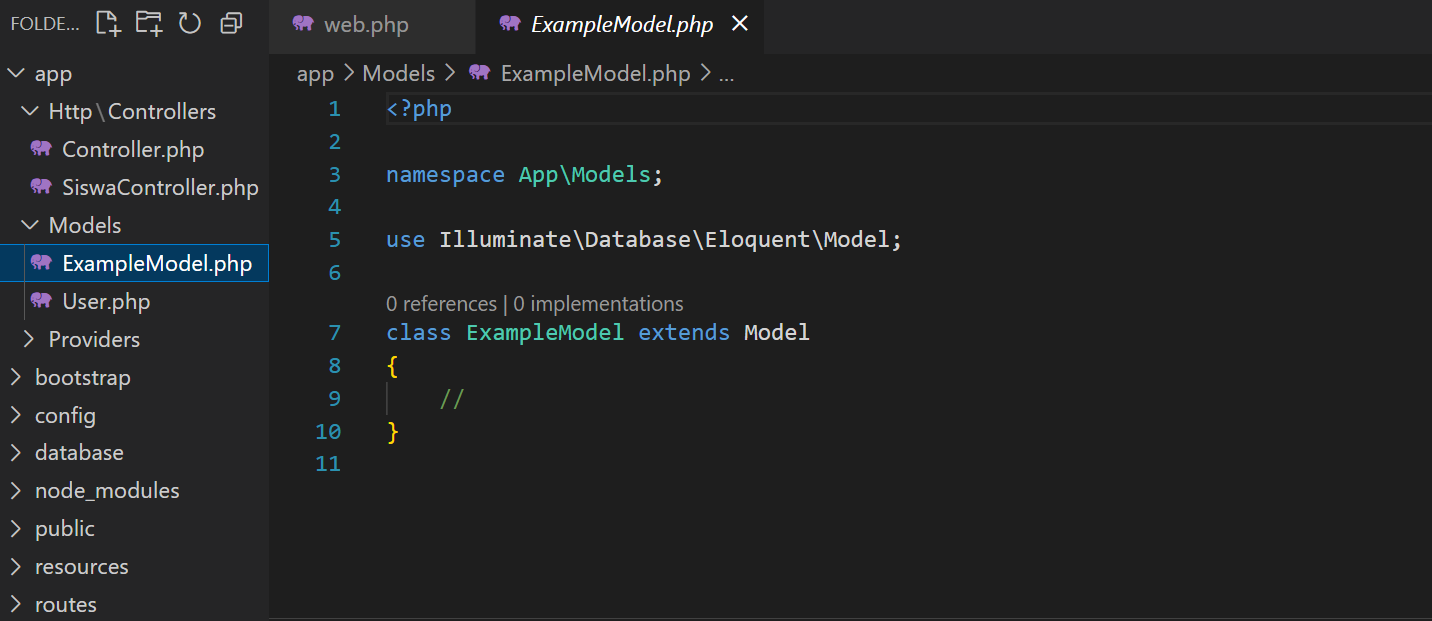
Task: Click the Models breadcrumb segment
Action: pos(399,74)
